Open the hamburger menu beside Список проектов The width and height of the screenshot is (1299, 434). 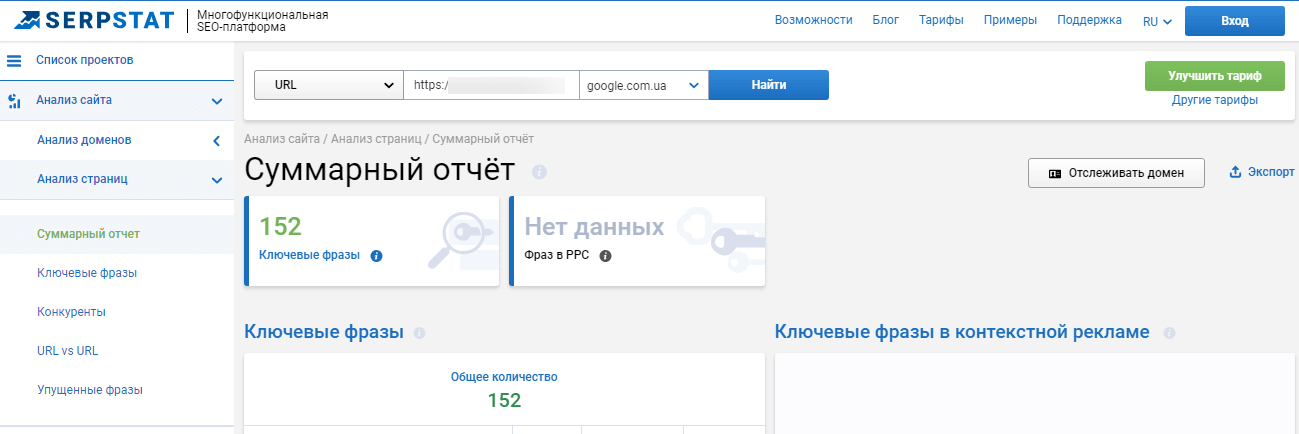click(14, 61)
